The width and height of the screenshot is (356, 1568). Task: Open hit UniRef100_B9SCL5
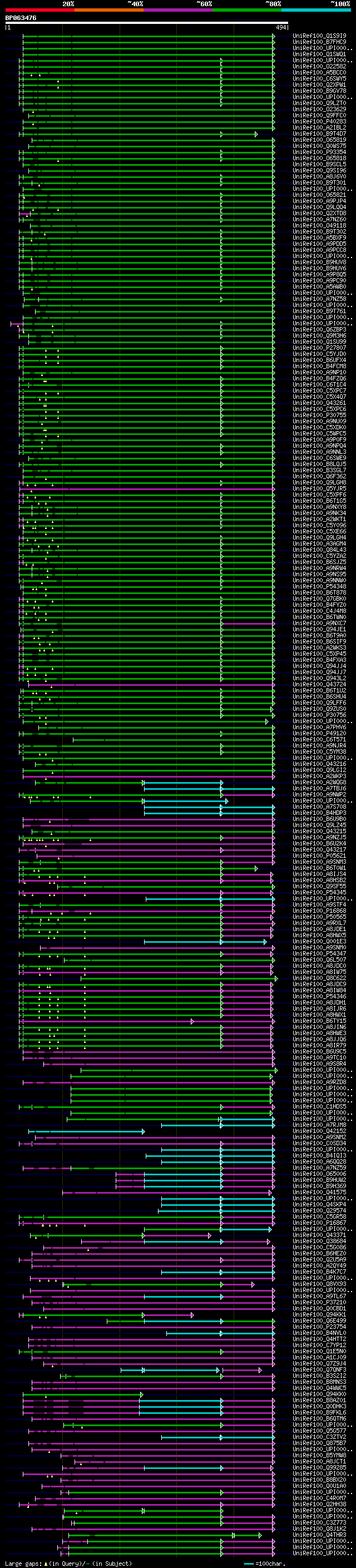[x=319, y=164]
